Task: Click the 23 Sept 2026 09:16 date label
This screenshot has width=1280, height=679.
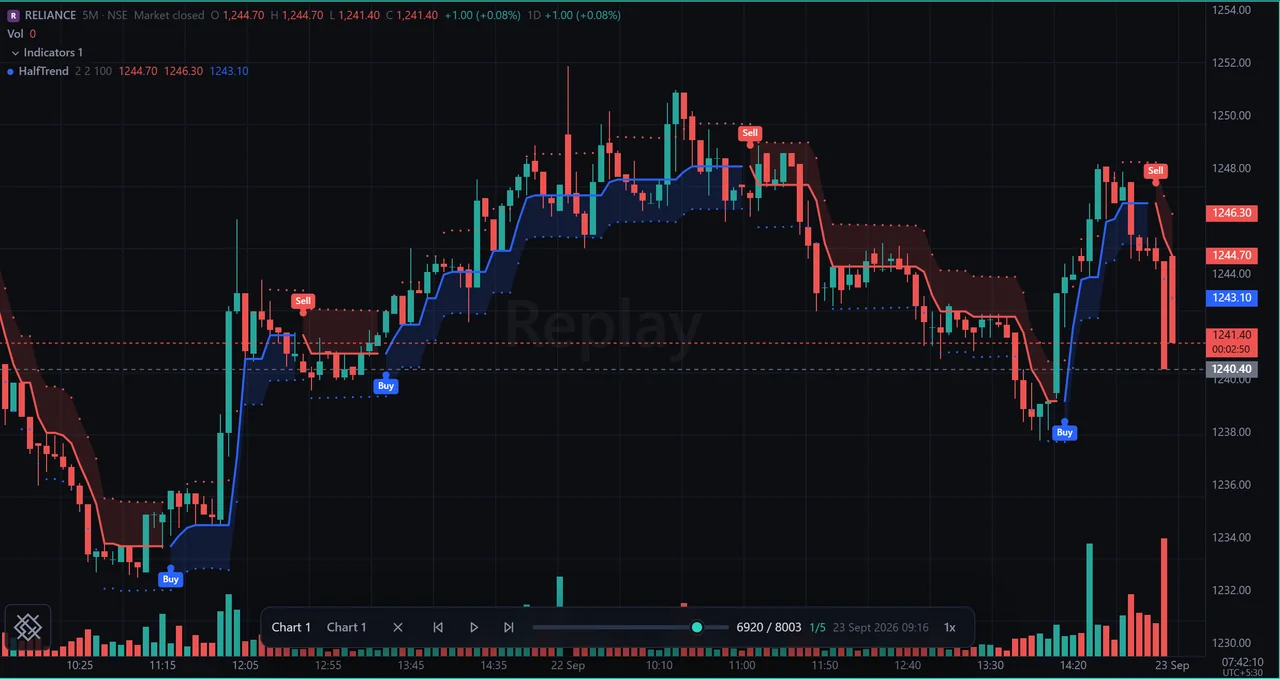Action: click(x=881, y=627)
